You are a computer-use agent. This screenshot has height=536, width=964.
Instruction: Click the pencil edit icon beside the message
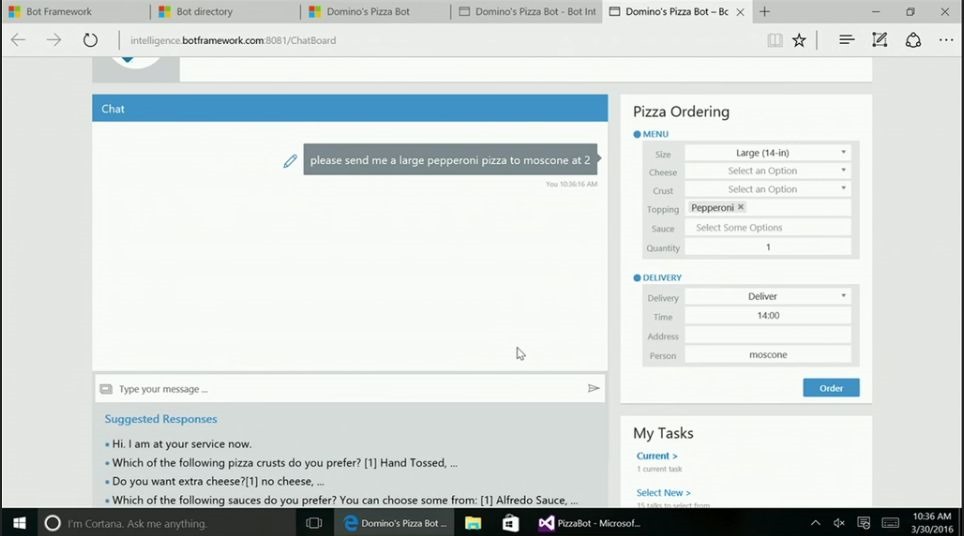[x=290, y=161]
